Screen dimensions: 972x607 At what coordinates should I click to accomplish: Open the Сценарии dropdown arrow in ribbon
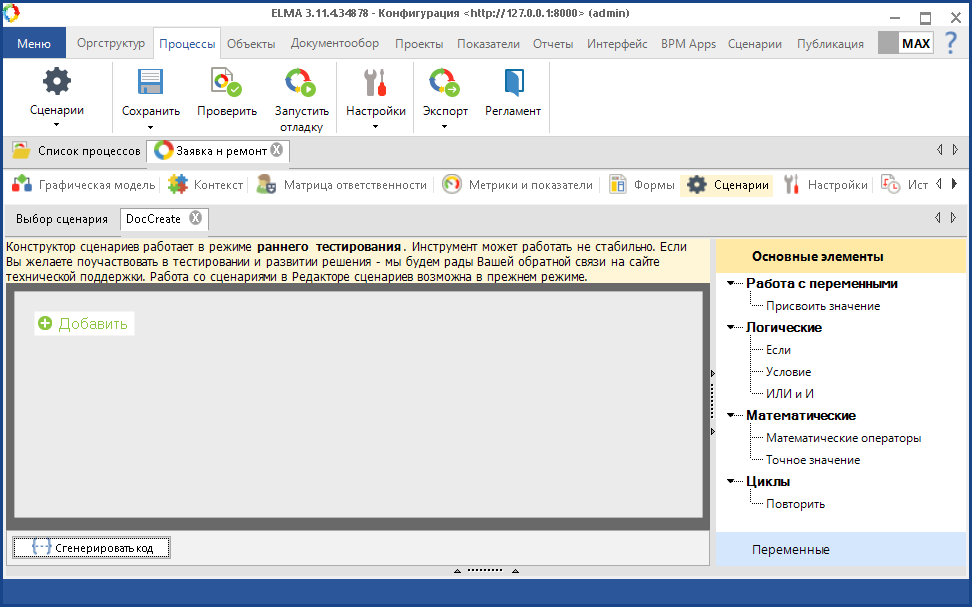(x=56, y=125)
